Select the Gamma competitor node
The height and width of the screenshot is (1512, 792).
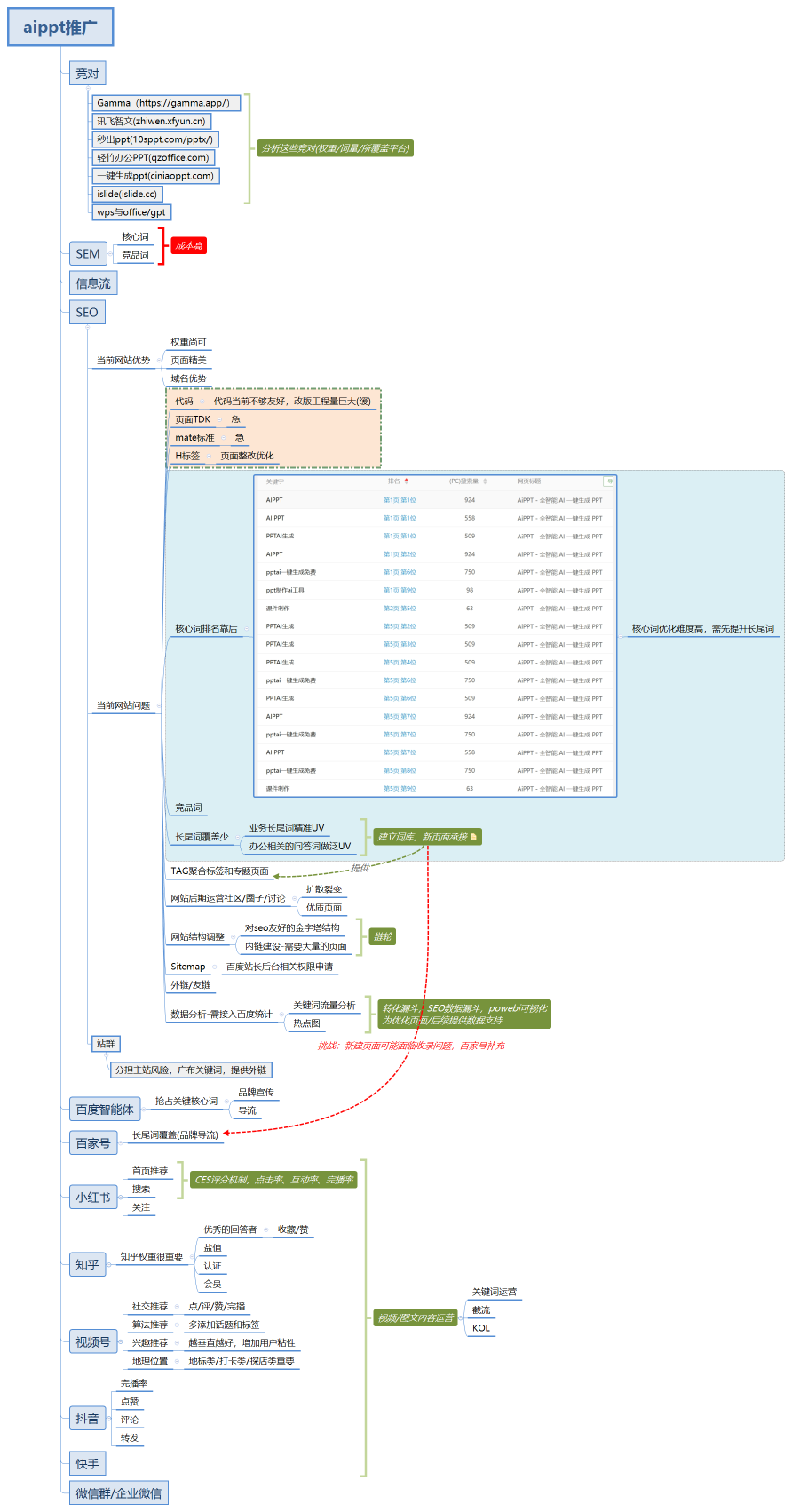point(163,103)
